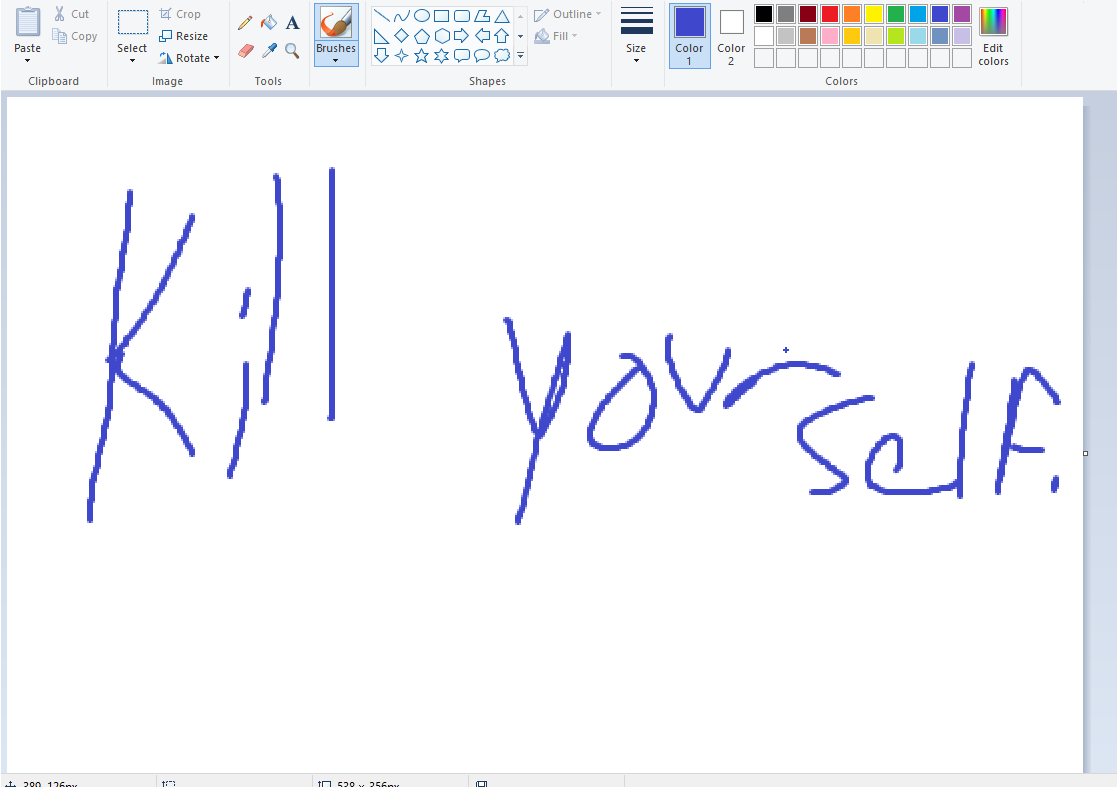Pick the yellow color swatch

click(x=874, y=14)
